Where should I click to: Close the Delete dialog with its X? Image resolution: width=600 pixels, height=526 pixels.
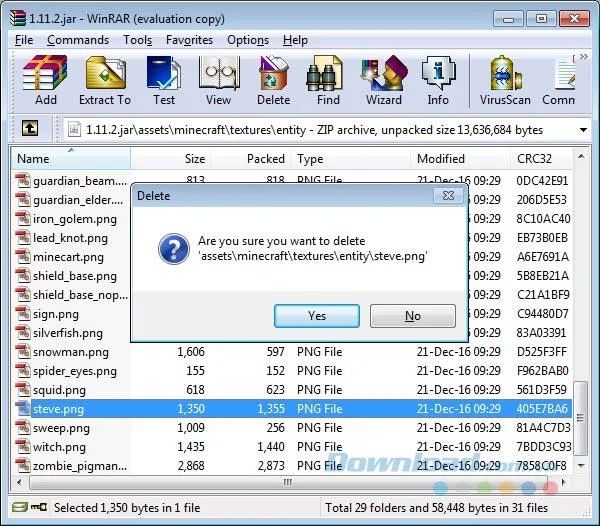tap(448, 195)
